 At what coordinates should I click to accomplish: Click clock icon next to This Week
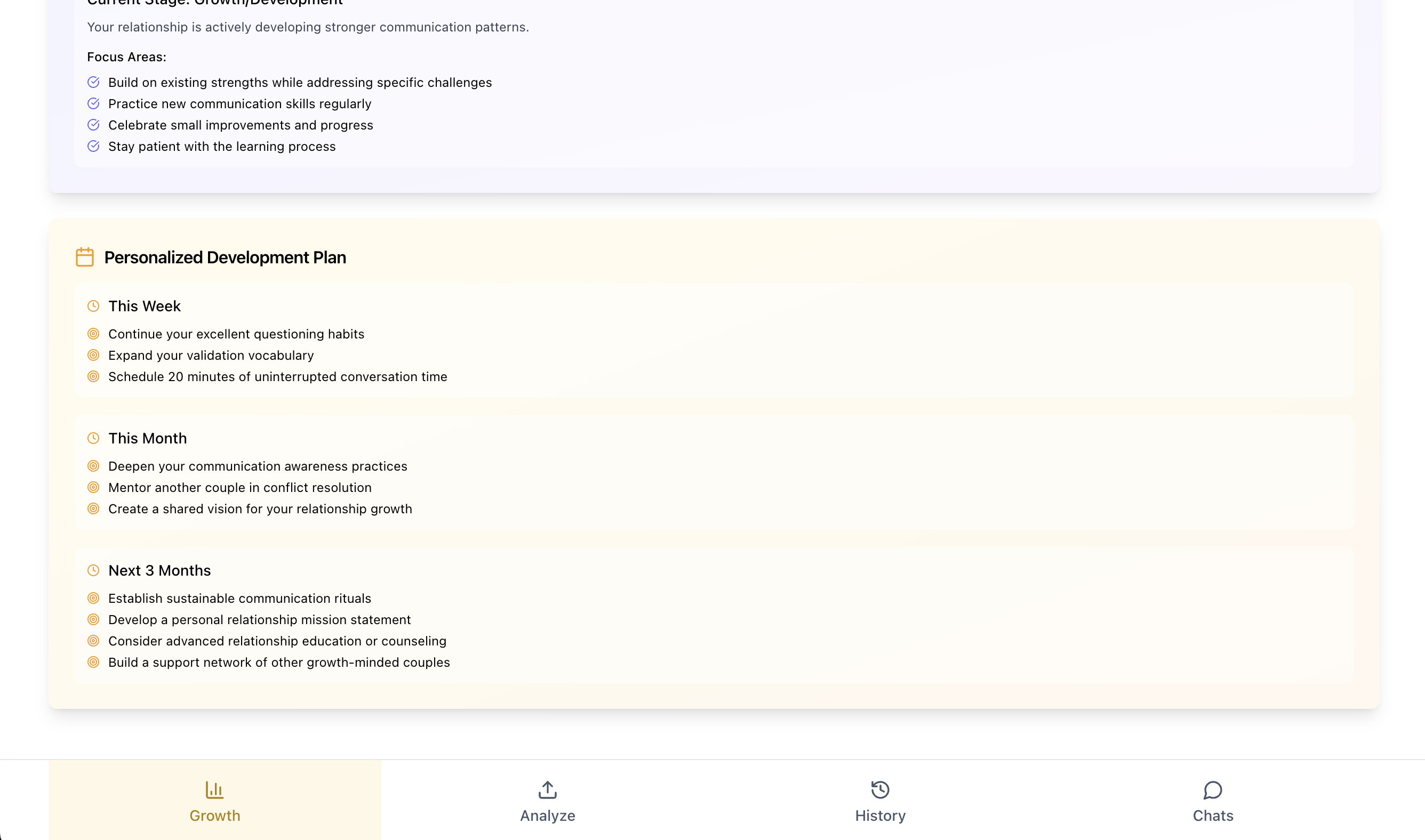pos(93,306)
